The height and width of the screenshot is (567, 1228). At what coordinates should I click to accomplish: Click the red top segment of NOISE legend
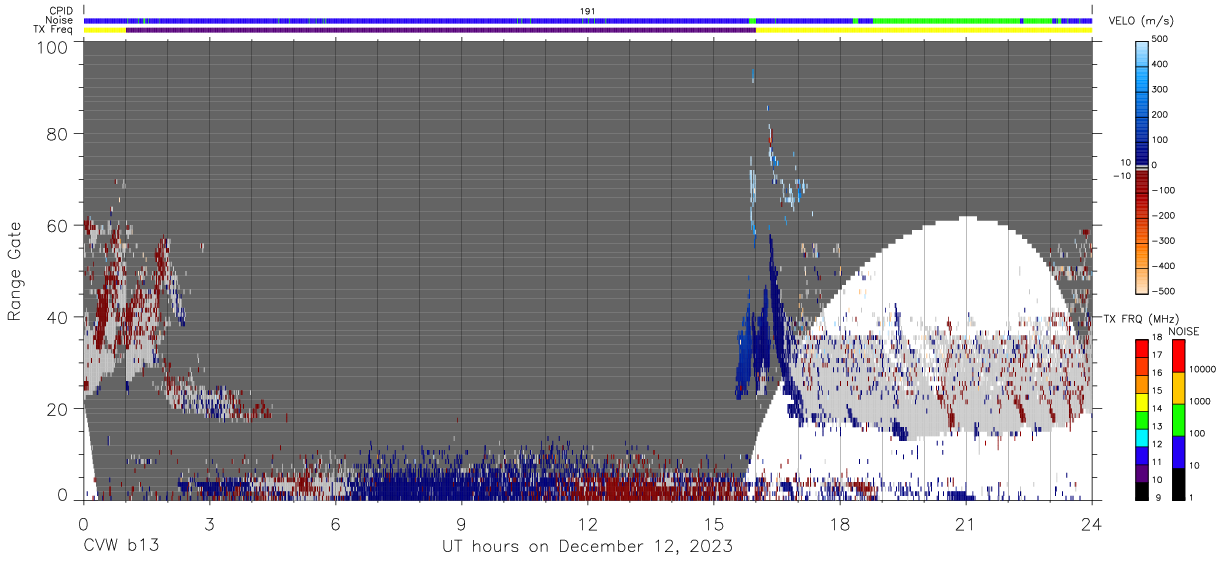(x=1178, y=356)
